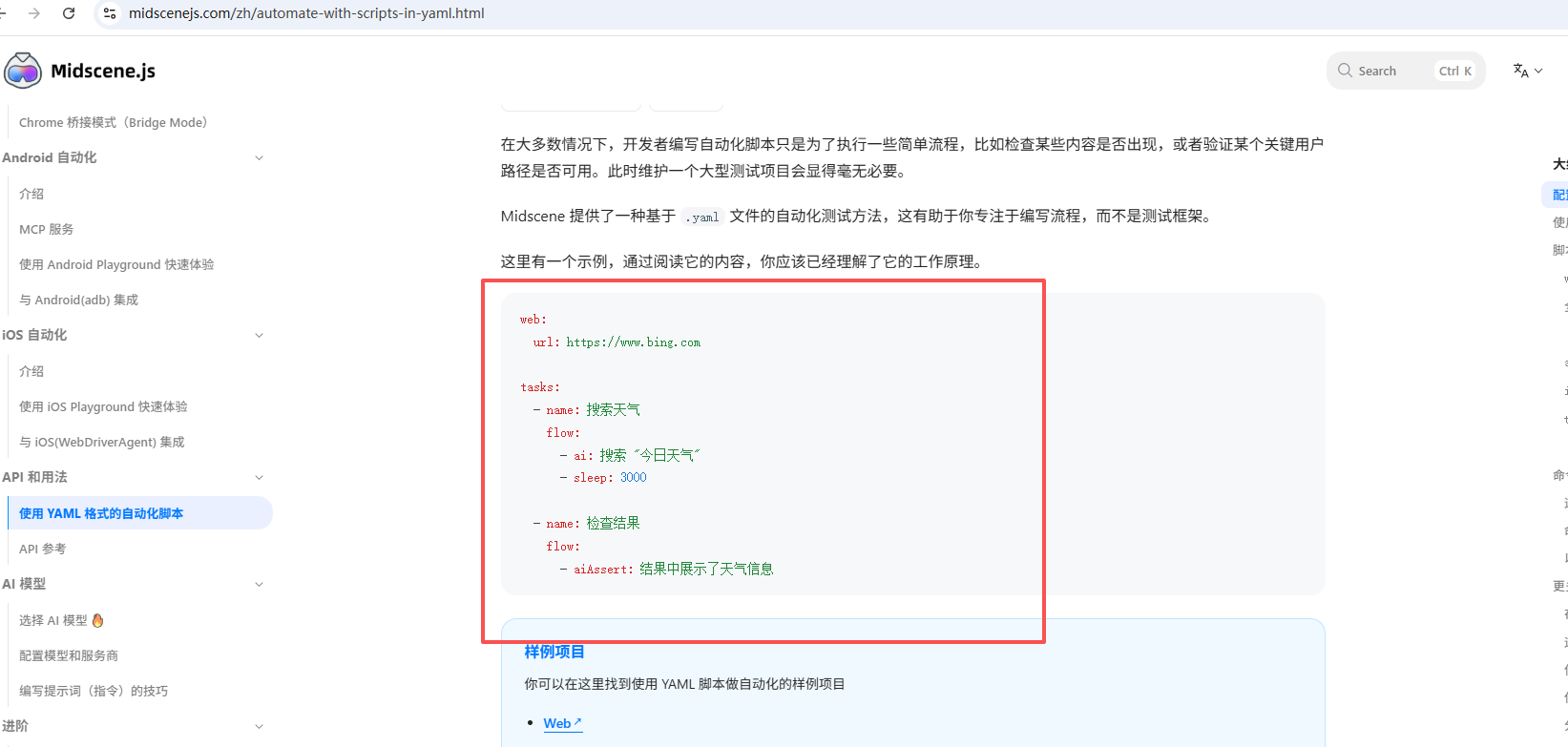The width and height of the screenshot is (1568, 747).
Task: Open the Web sample project link
Action: tap(562, 723)
